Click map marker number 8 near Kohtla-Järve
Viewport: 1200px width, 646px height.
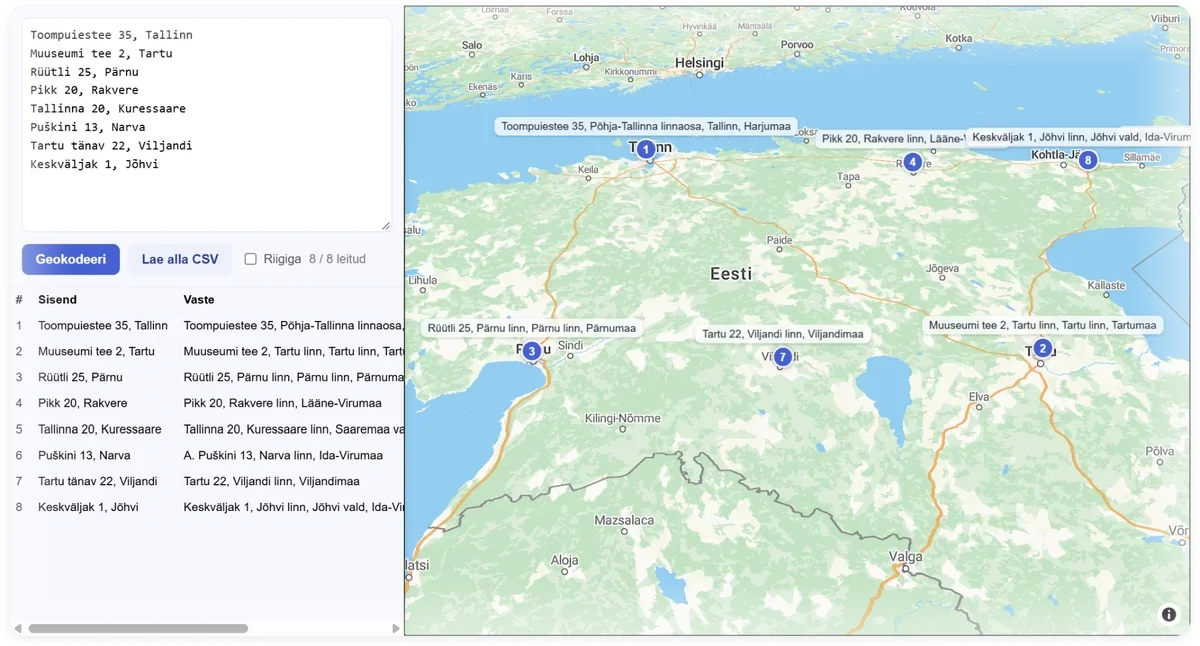click(1088, 160)
